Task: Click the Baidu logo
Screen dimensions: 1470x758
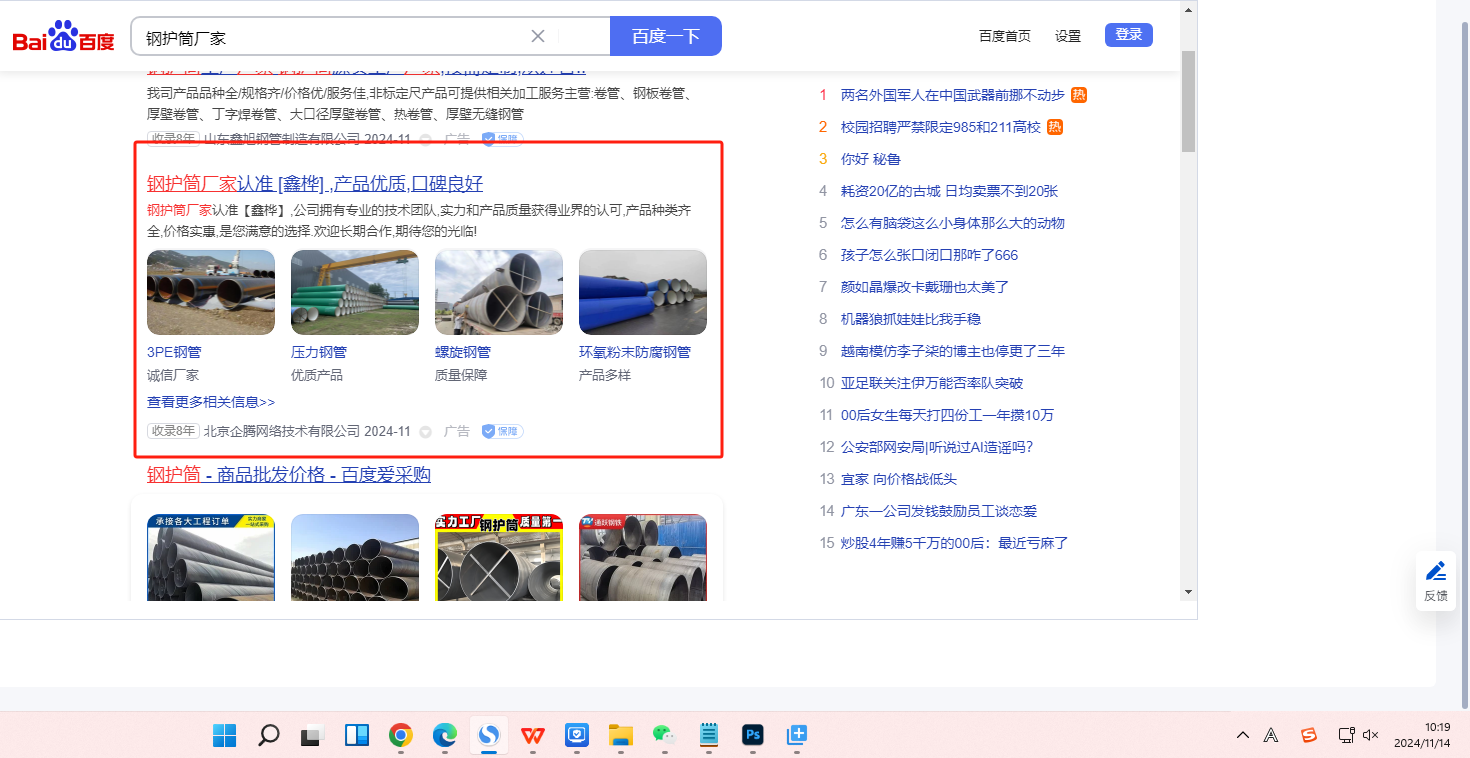Action: 63,37
